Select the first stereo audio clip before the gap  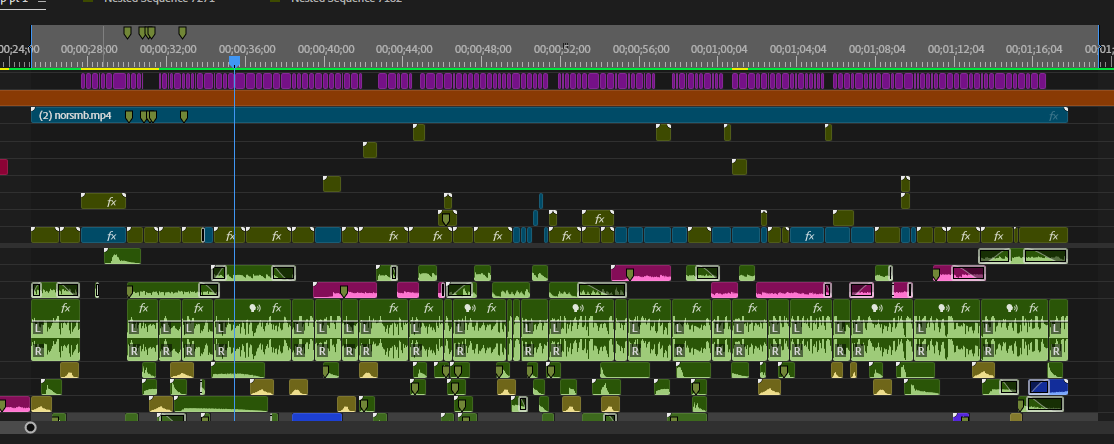point(56,330)
